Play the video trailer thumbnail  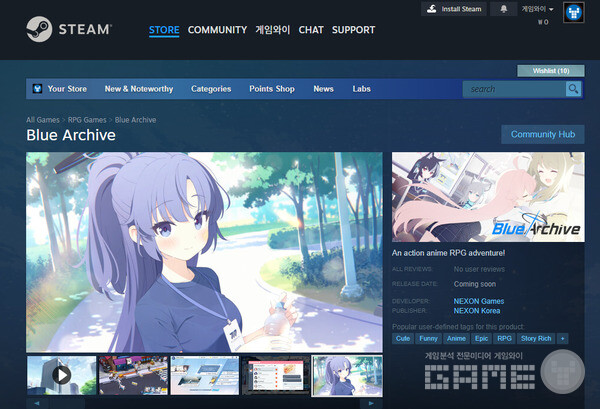(61, 375)
